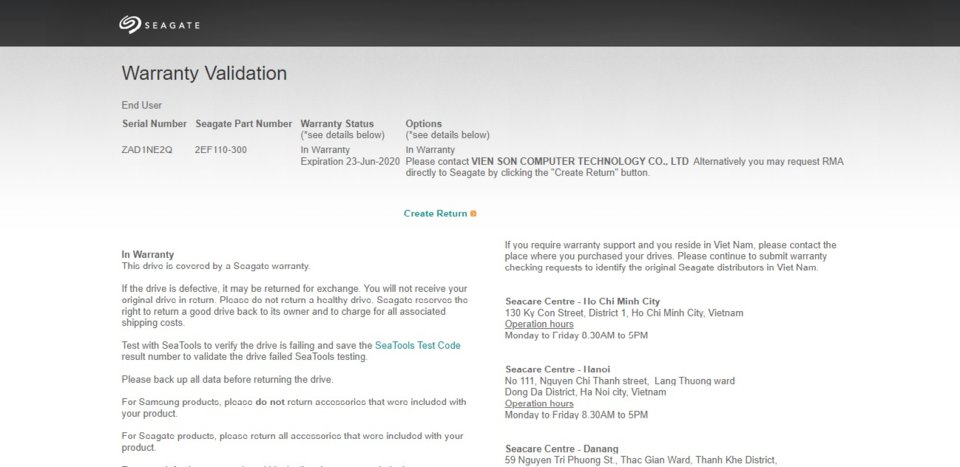Open the Create Return link
The image size is (960, 467).
tap(435, 214)
